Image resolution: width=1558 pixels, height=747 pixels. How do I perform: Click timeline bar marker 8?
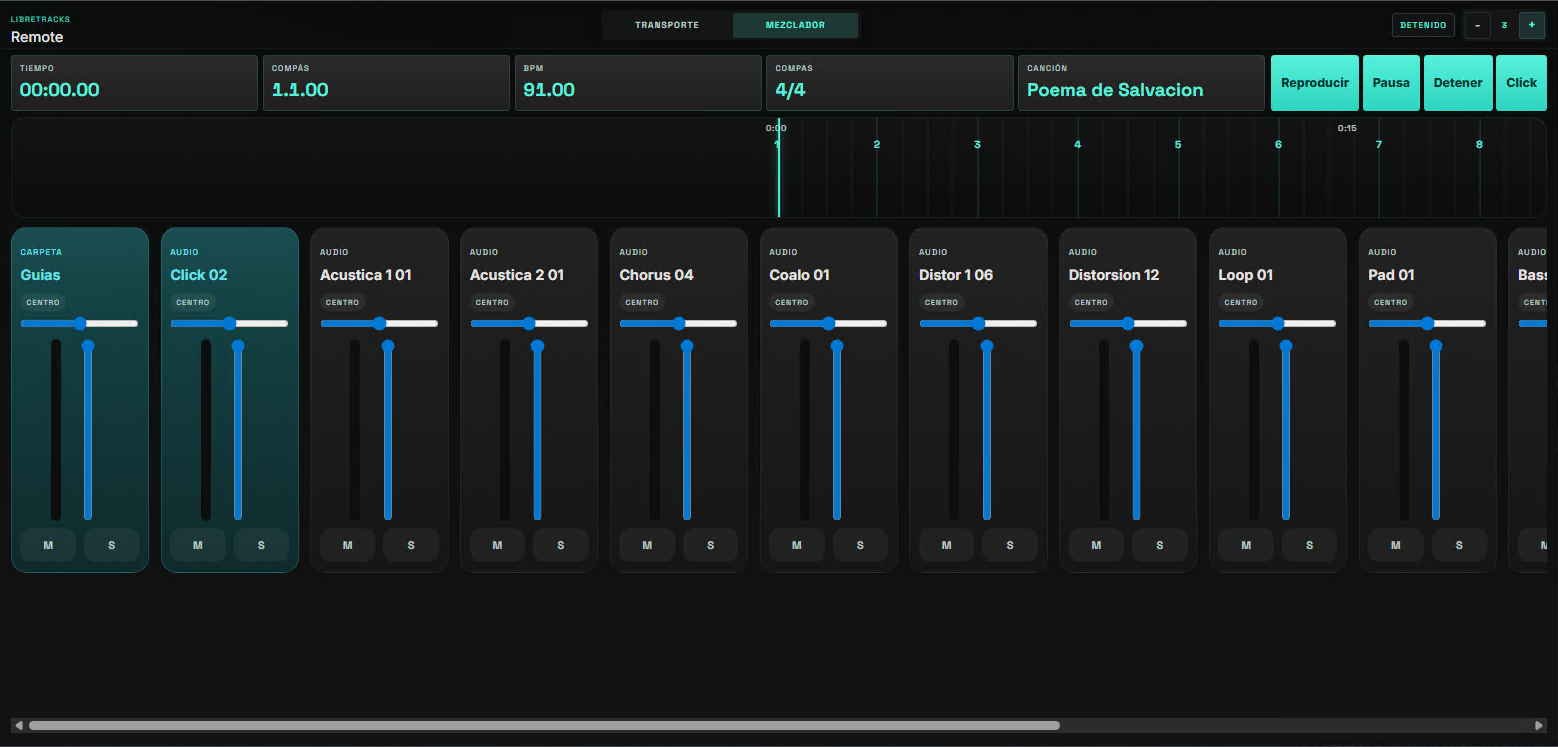tap(1479, 145)
